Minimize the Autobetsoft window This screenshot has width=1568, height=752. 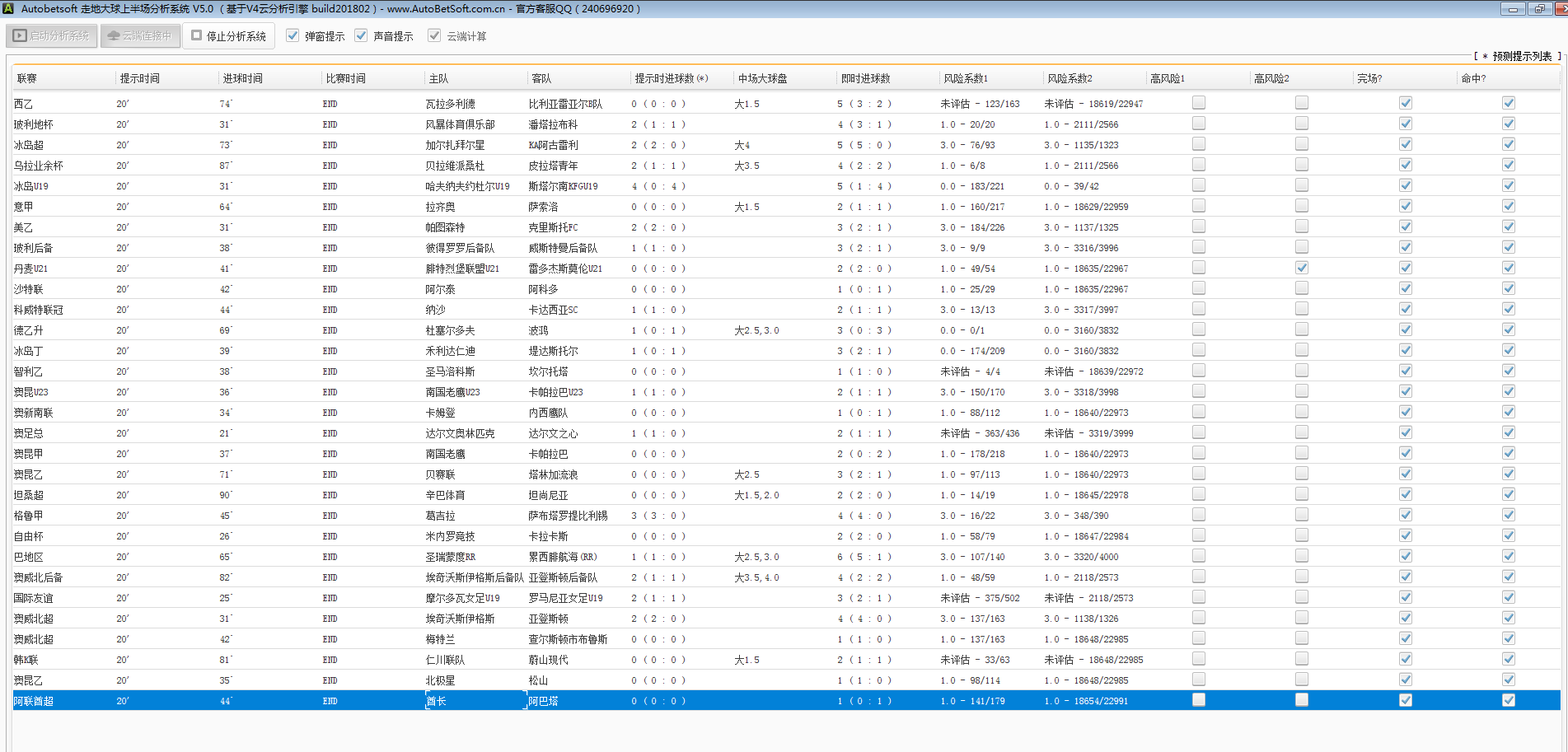[x=1512, y=9]
